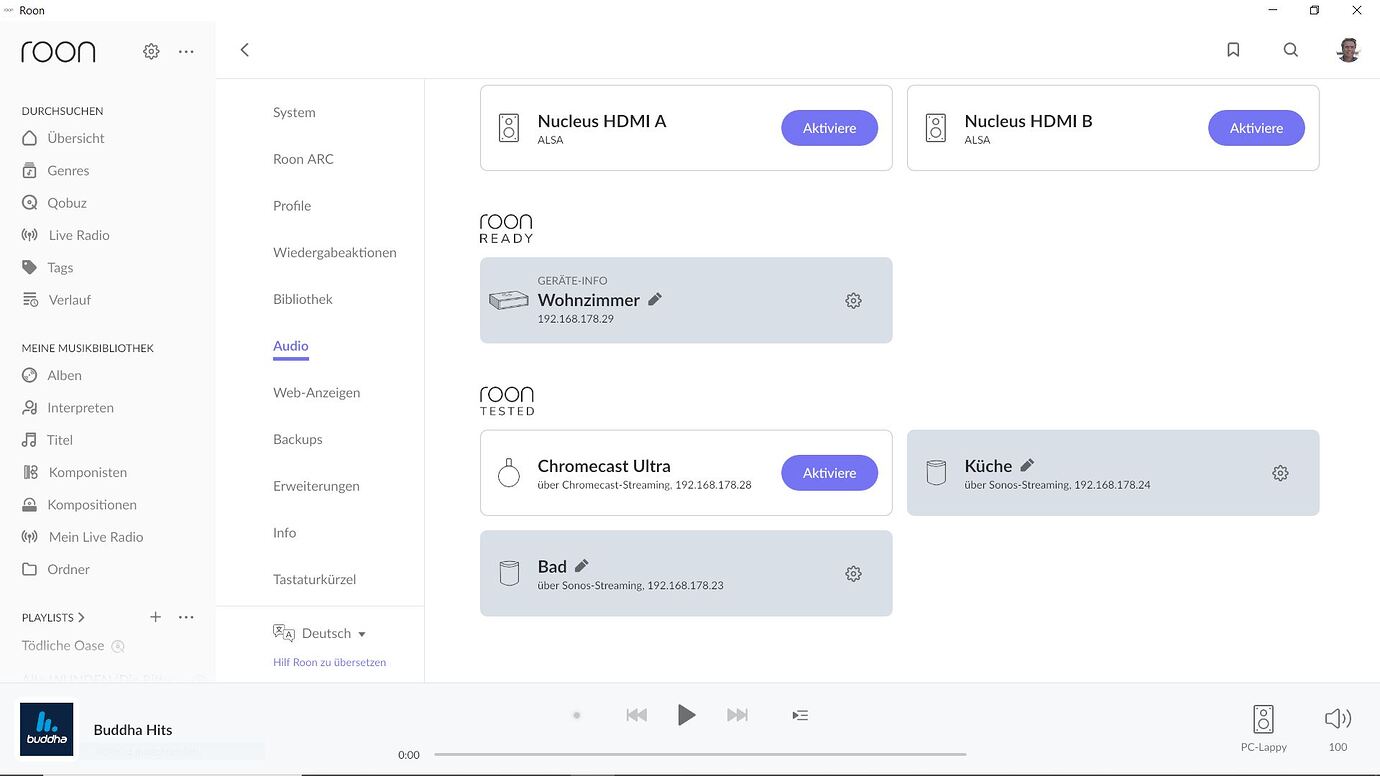The width and height of the screenshot is (1380, 776).
Task: Select the Audio settings tab
Action: (x=291, y=346)
